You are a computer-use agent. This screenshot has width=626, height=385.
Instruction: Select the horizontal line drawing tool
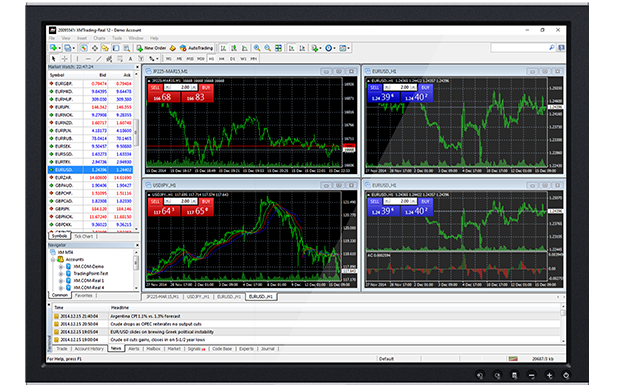tap(88, 59)
